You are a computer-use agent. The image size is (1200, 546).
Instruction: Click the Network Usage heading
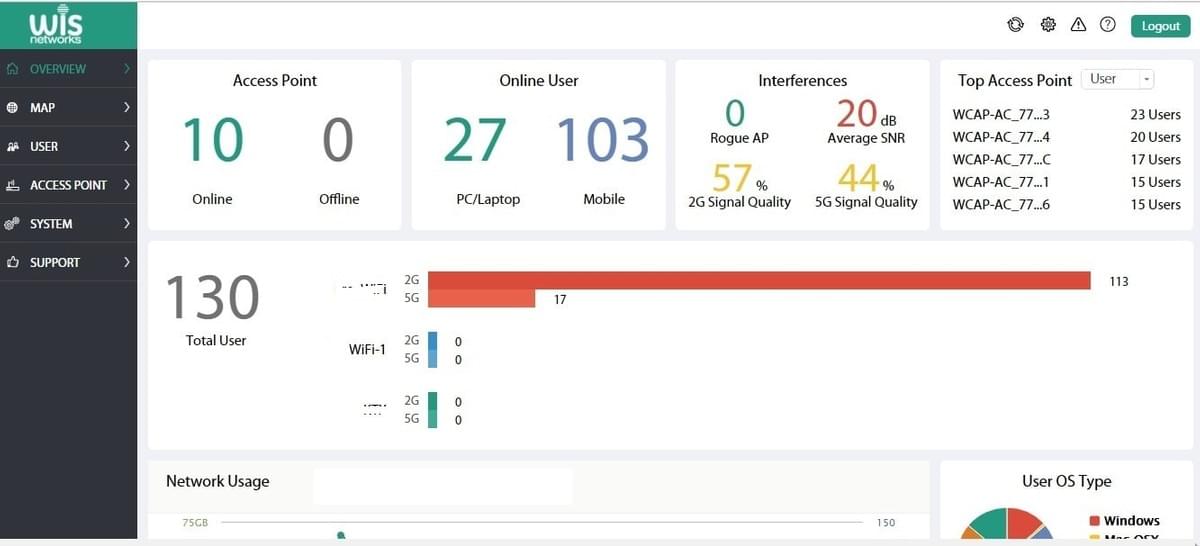pyautogui.click(x=217, y=481)
